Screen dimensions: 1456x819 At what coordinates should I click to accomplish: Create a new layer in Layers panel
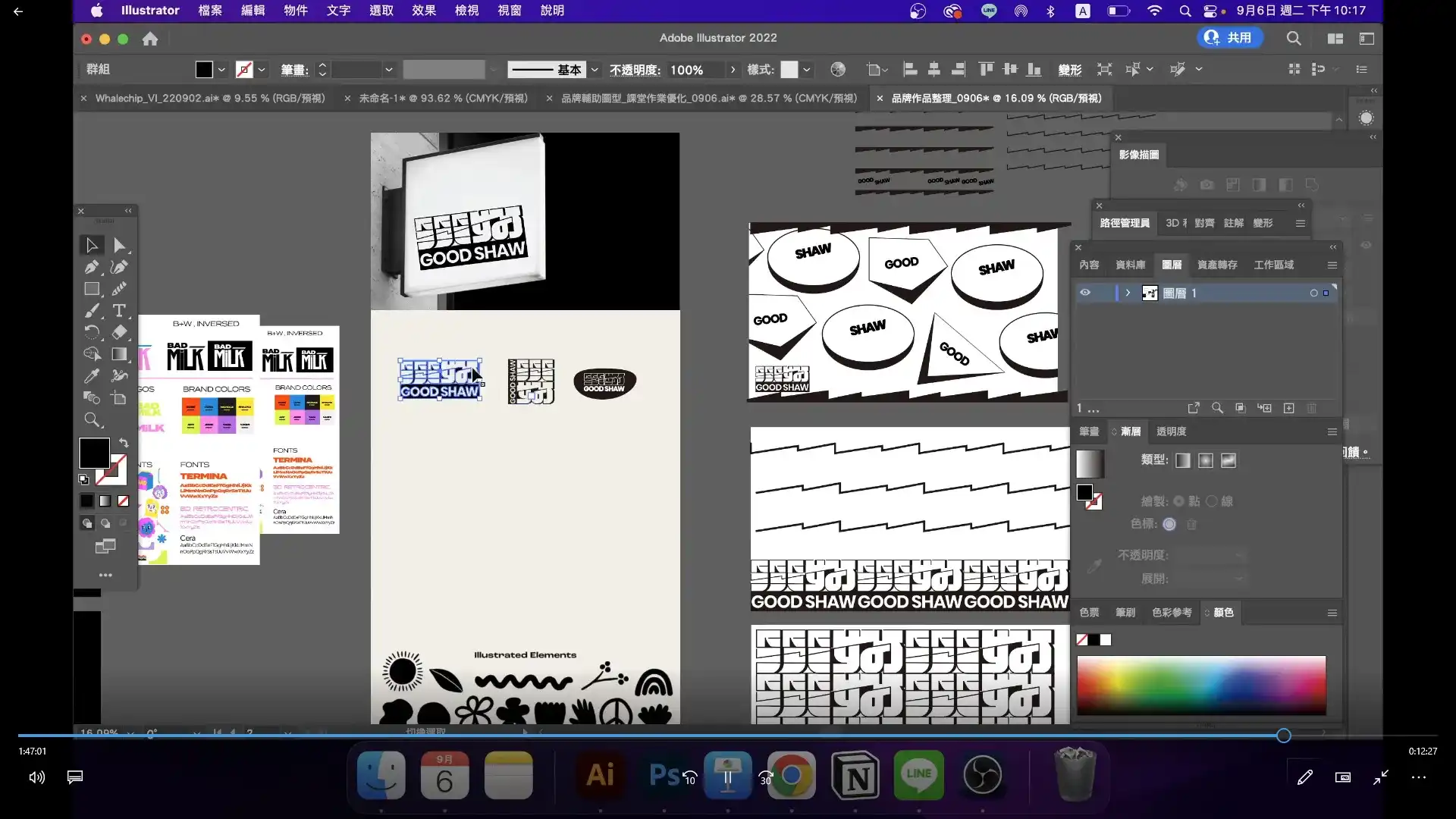[x=1288, y=408]
